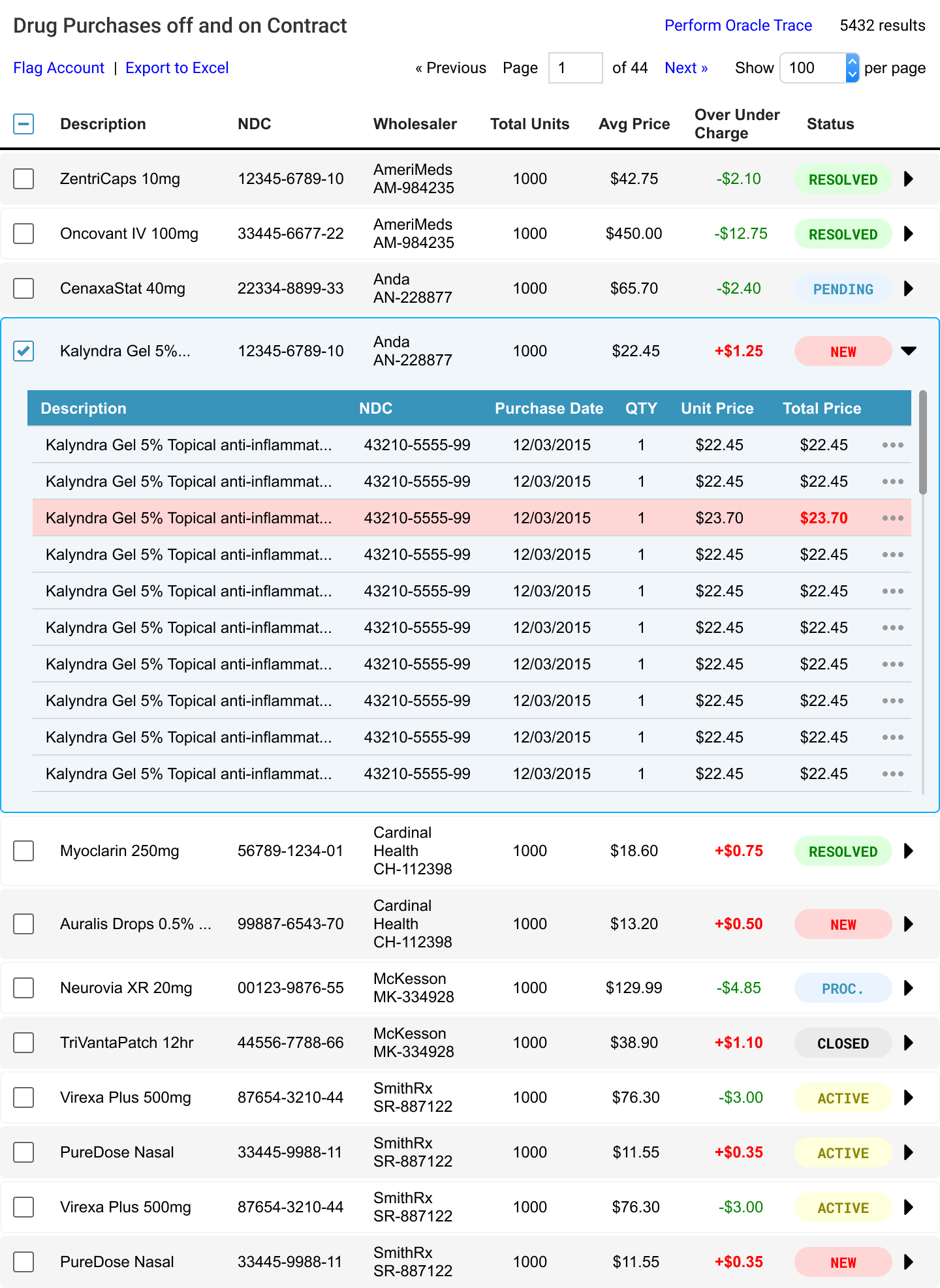
Task: Open the results per page dropdown
Action: [819, 68]
